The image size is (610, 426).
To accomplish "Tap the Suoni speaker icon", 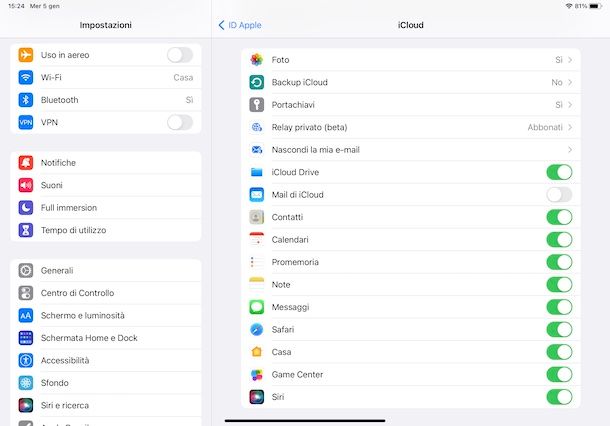I will [x=26, y=185].
